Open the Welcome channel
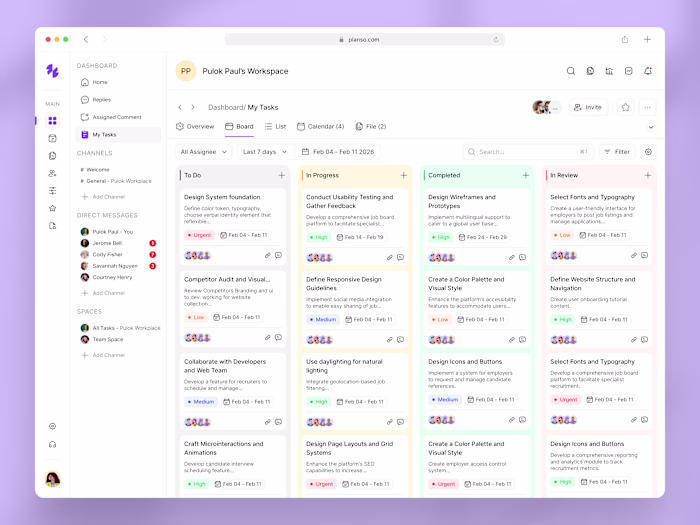This screenshot has width=700, height=525. (95, 170)
